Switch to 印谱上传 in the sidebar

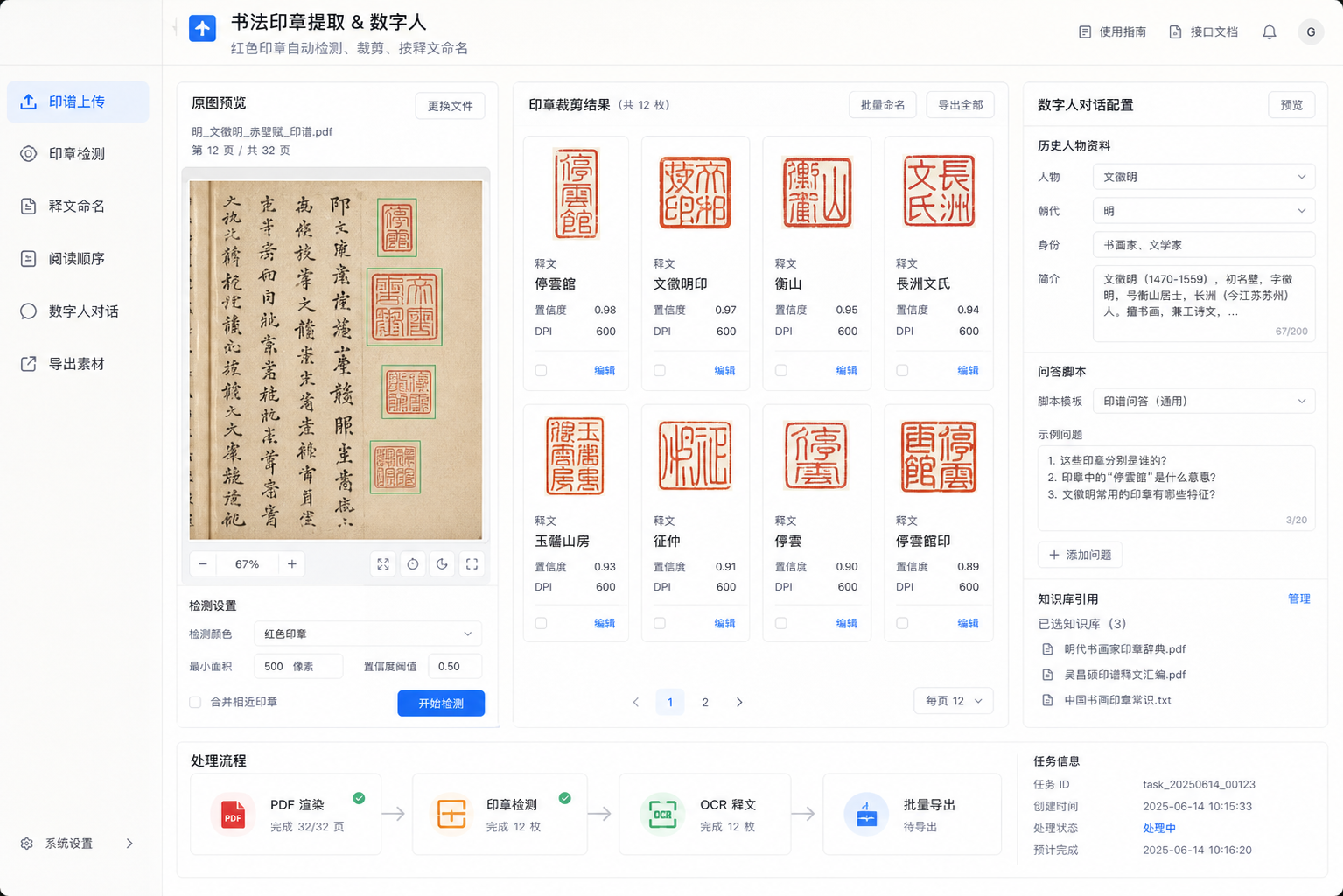tap(78, 101)
